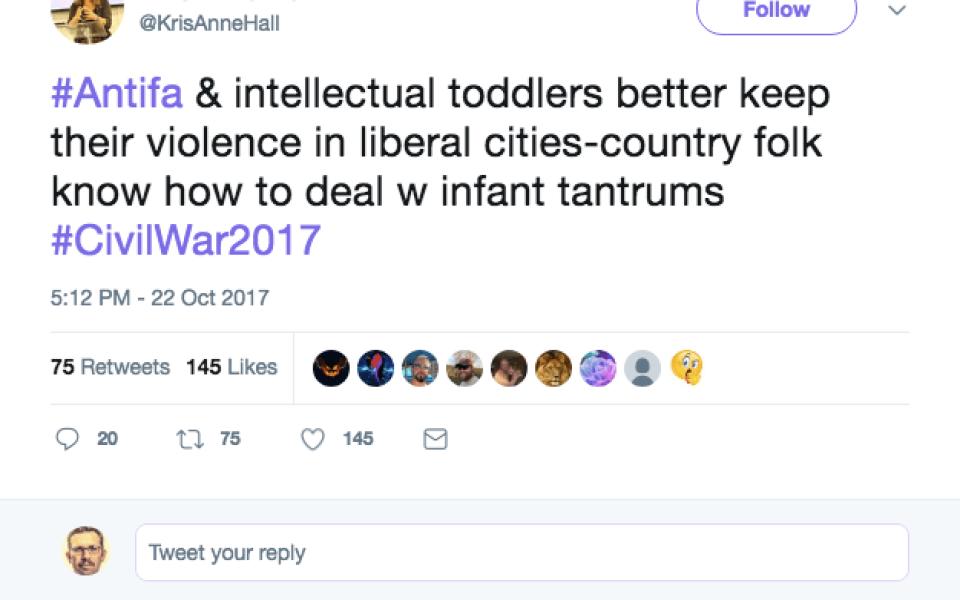The width and height of the screenshot is (960, 600).
Task: Like the tweet with the heart icon
Action: 313,439
